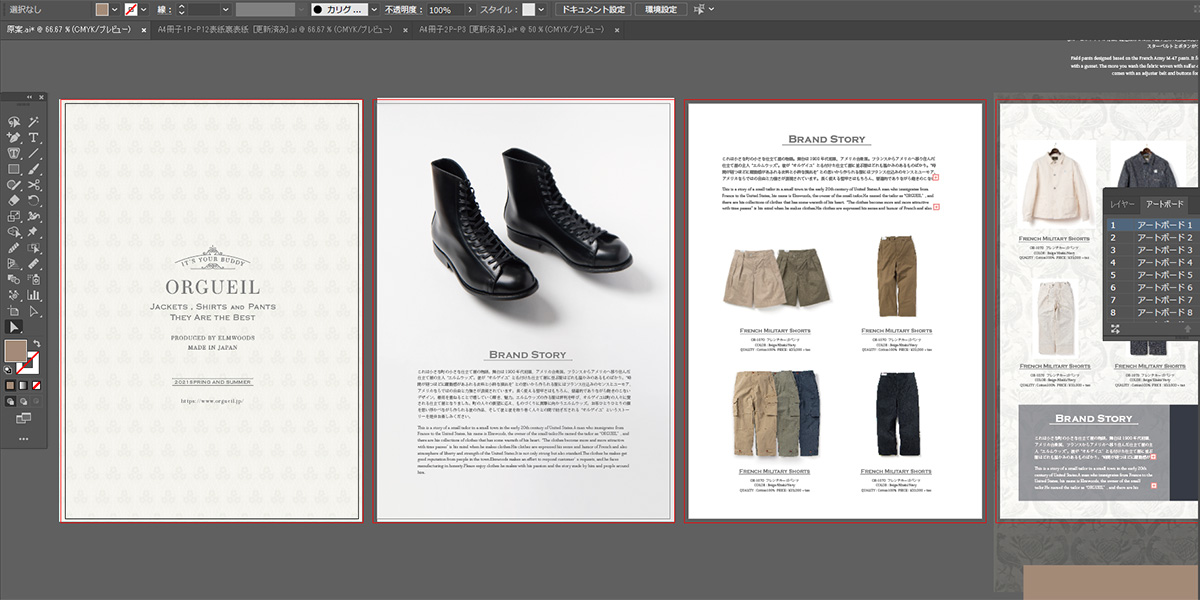
Task: Open the stroke weight dropdown
Action: [224, 9]
